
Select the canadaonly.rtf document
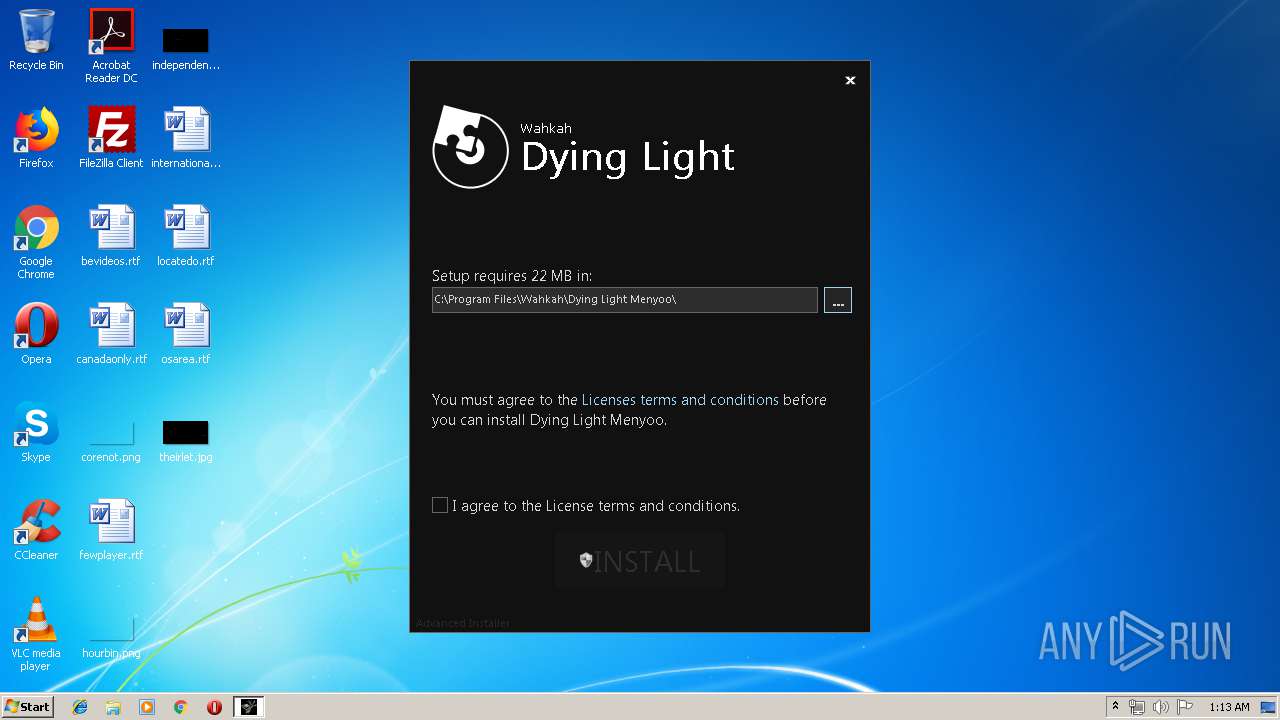pos(111,334)
